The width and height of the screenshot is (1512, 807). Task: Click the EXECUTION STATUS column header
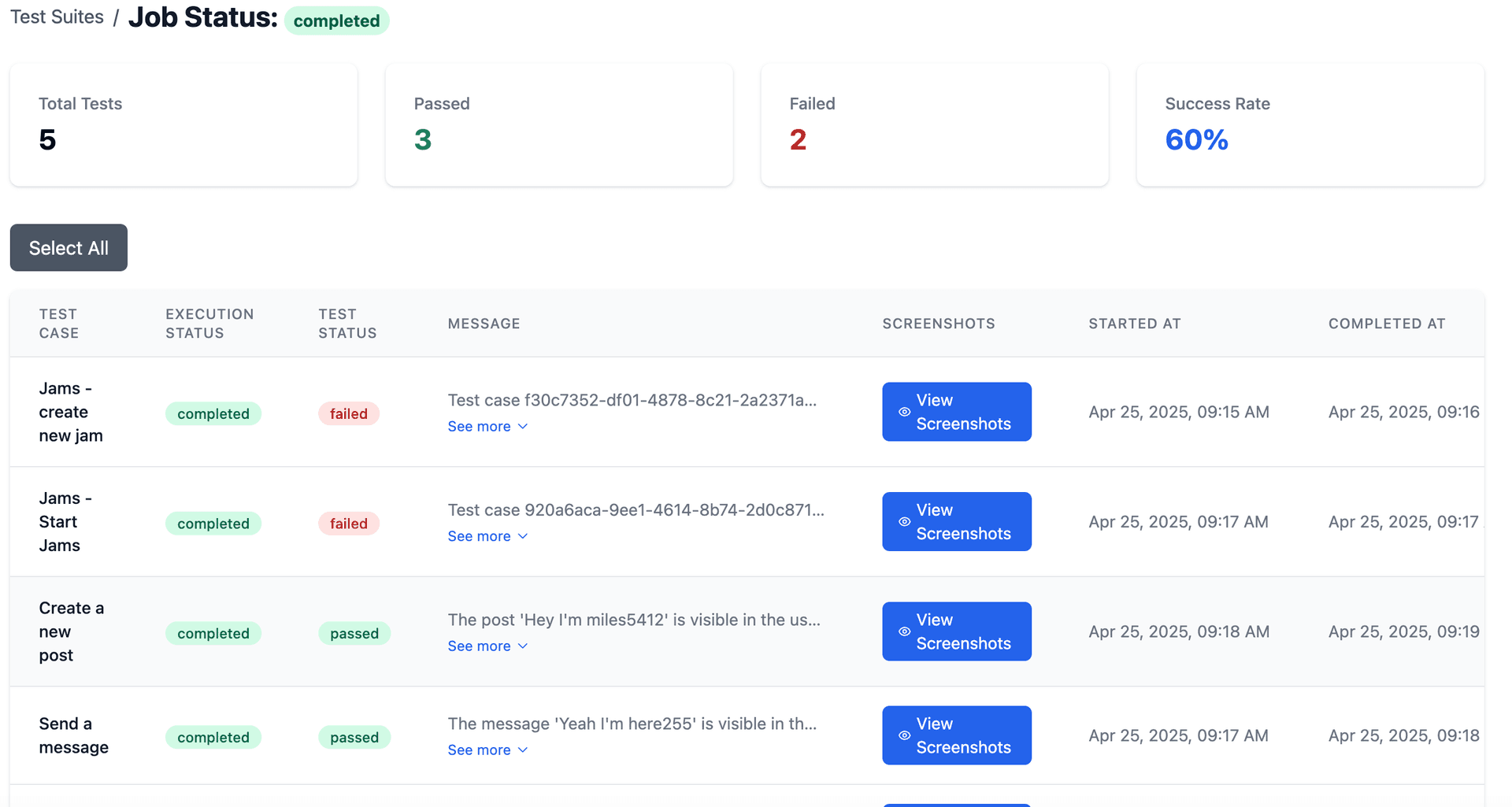click(209, 324)
